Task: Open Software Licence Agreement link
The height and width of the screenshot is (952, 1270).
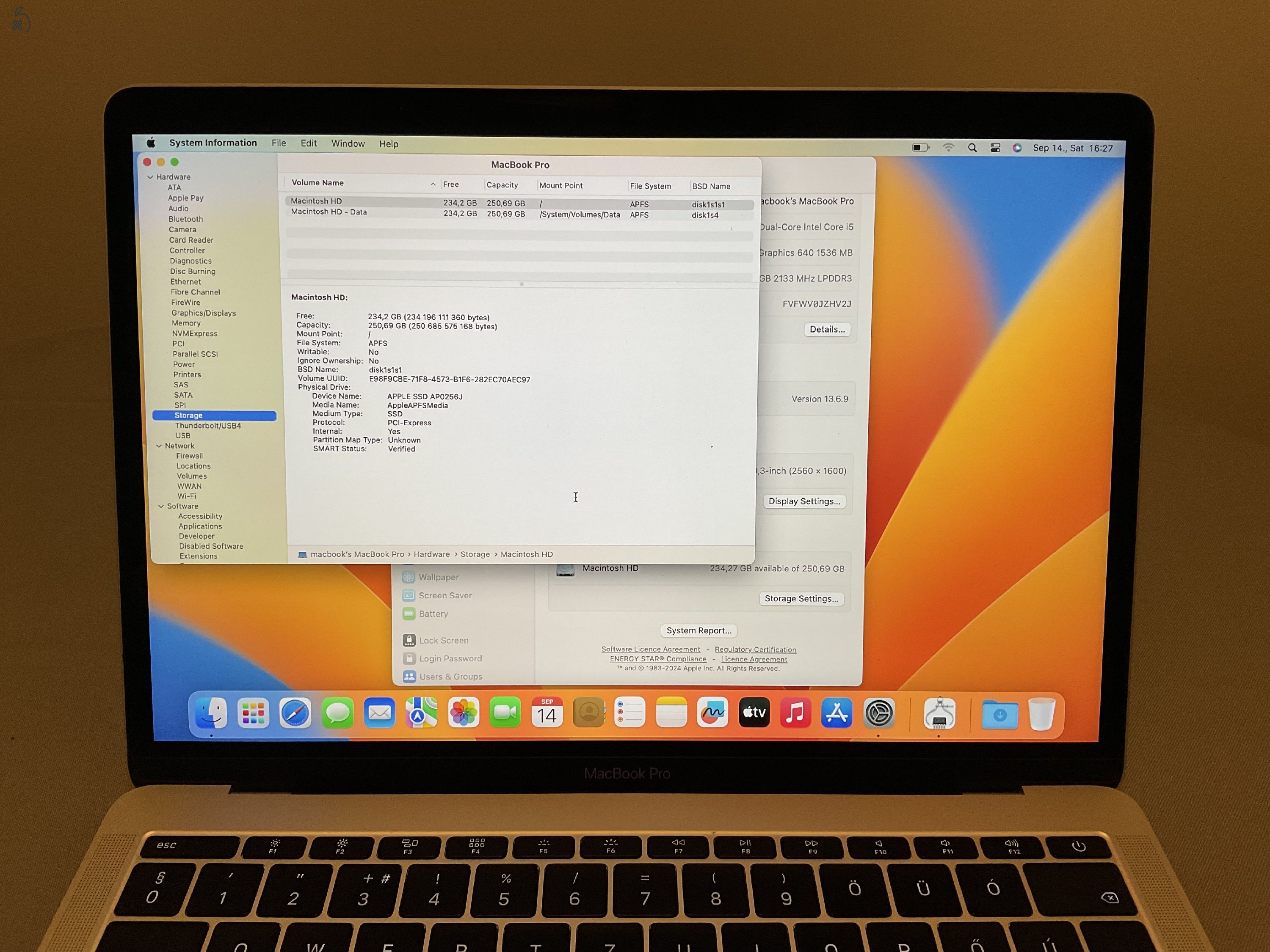Action: [x=651, y=649]
